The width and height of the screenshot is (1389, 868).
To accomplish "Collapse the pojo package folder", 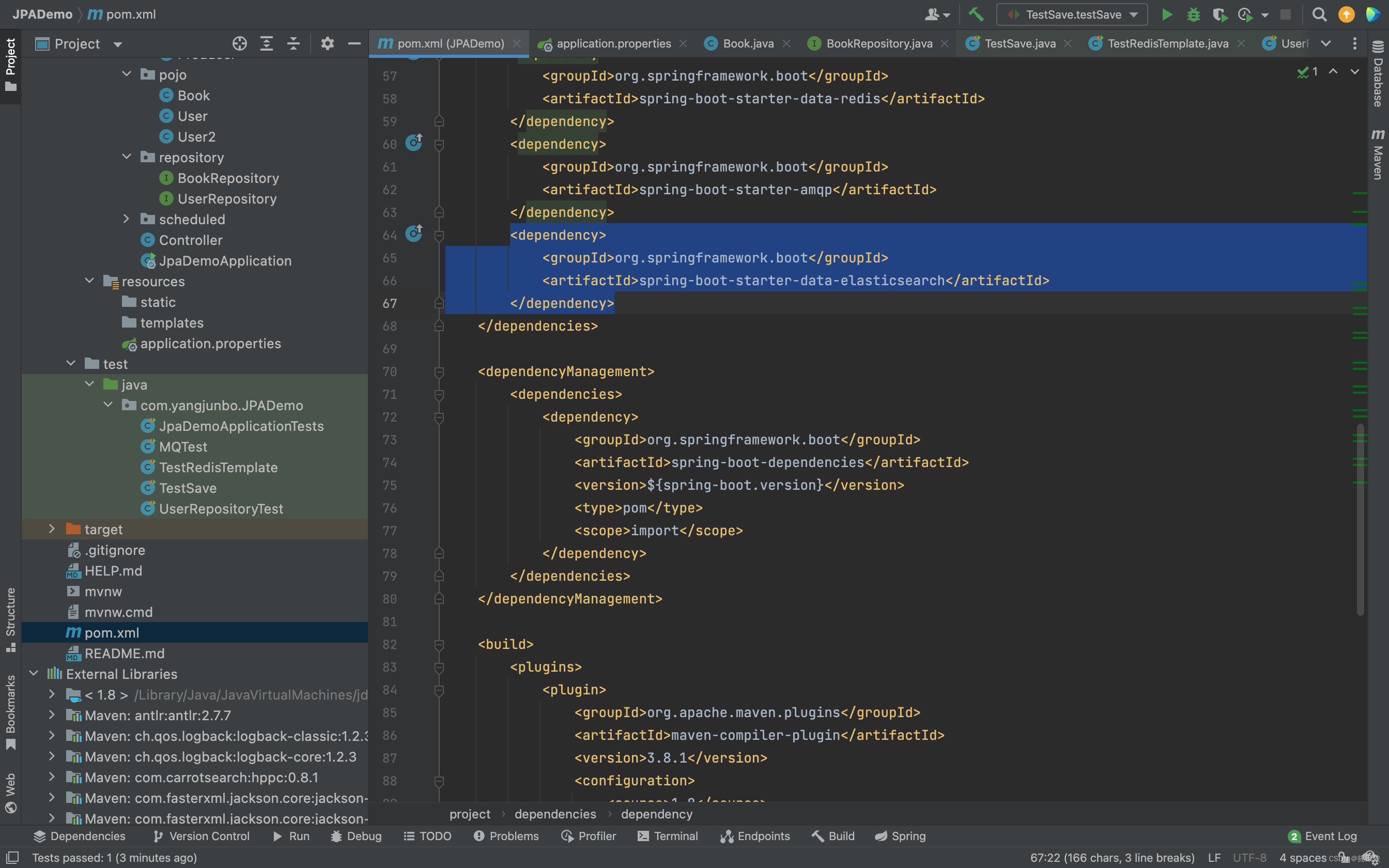I will point(126,74).
